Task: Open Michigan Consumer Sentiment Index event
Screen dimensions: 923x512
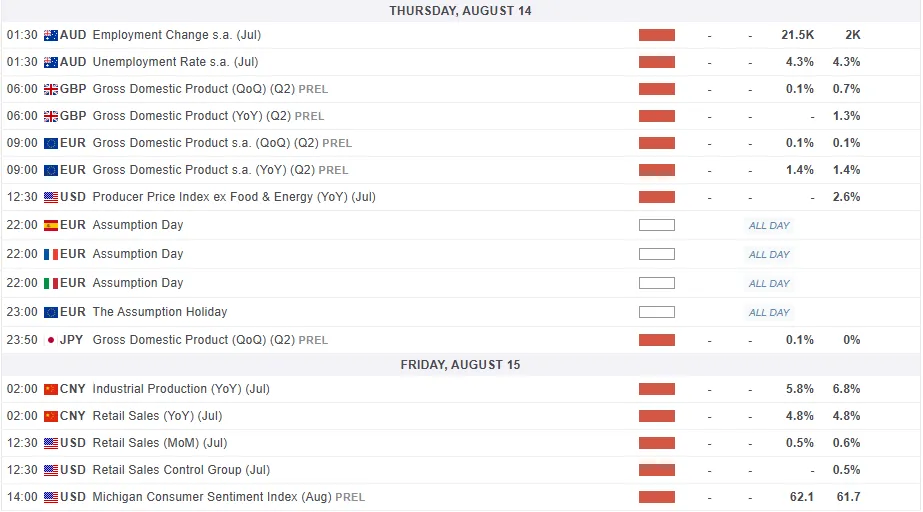Action: pyautogui.click(x=211, y=497)
